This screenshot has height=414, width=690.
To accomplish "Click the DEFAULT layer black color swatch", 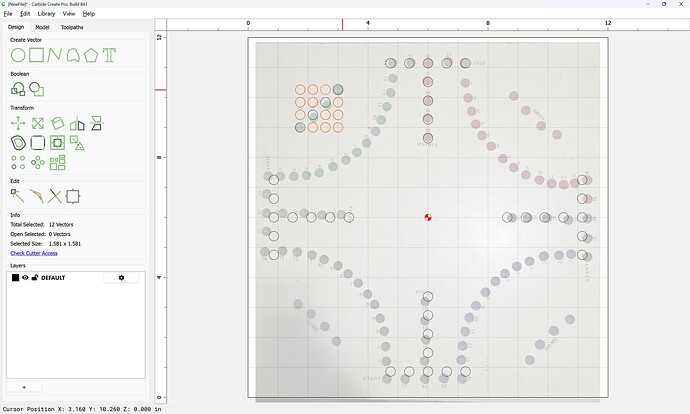I will click(x=15, y=278).
